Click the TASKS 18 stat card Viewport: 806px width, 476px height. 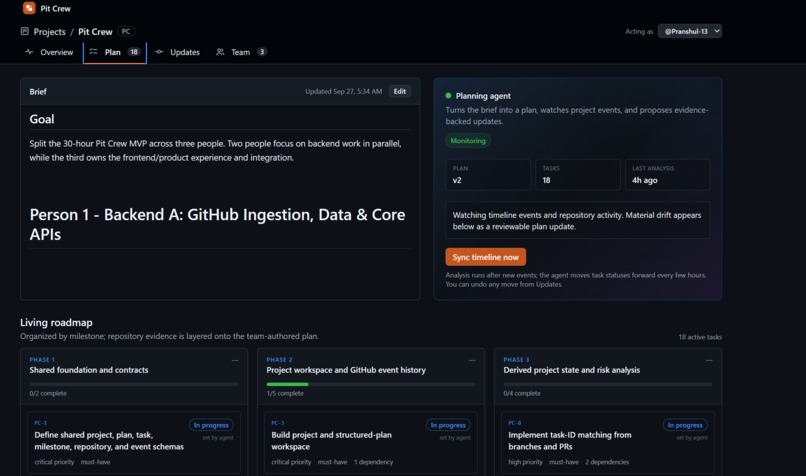point(578,175)
